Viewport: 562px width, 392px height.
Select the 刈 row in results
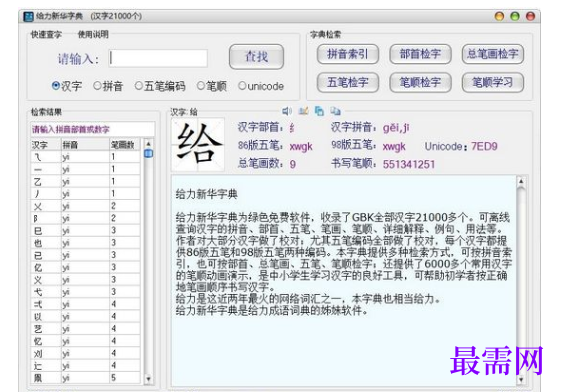[85, 353]
